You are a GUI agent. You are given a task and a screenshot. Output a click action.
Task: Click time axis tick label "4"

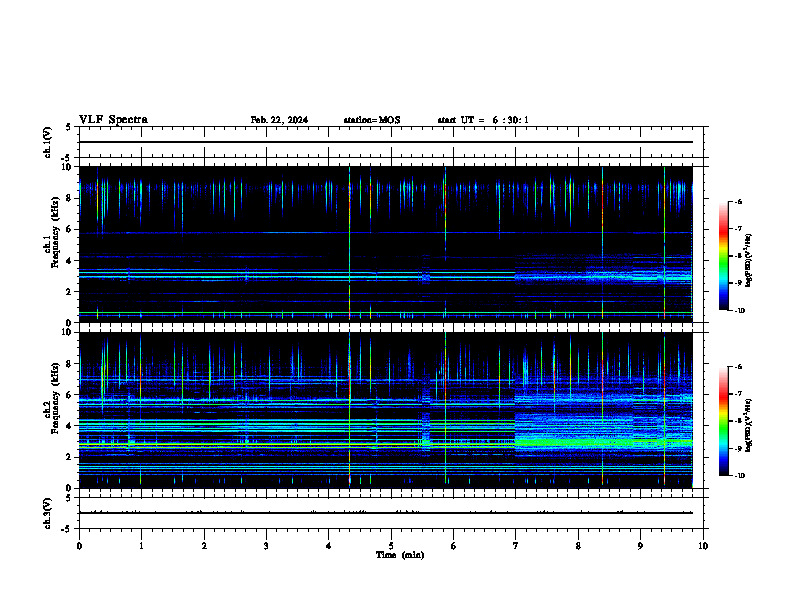click(x=329, y=546)
